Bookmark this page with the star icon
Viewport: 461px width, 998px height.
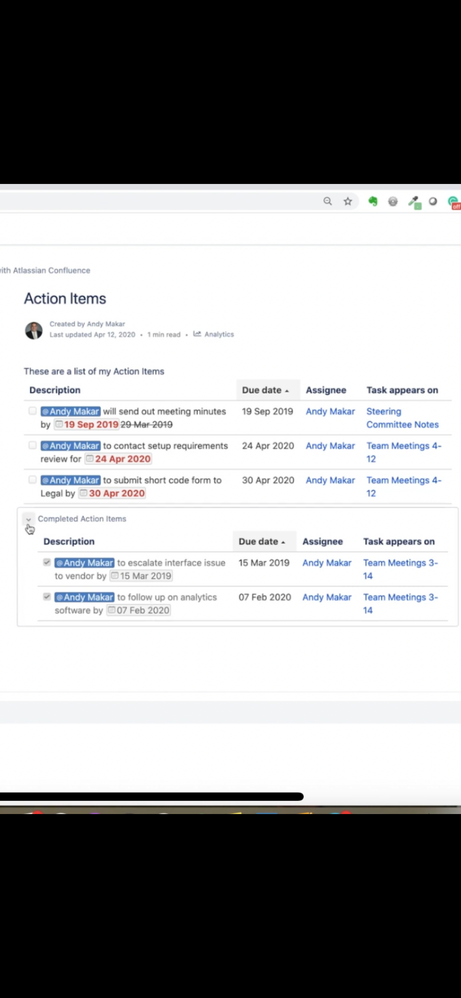[348, 202]
